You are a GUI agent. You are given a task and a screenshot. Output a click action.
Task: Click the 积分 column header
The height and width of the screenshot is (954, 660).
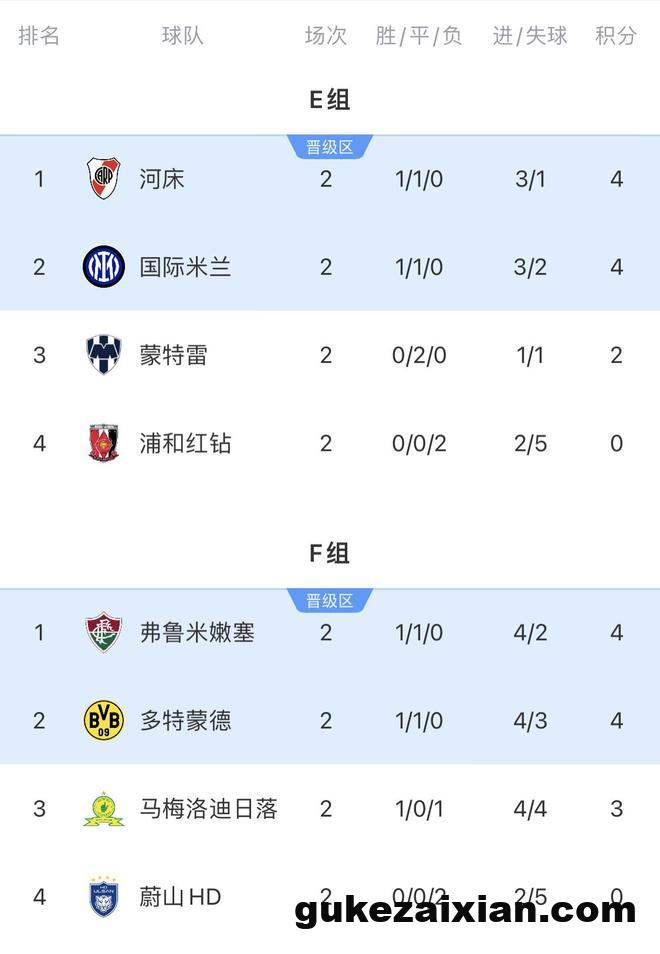tap(616, 35)
